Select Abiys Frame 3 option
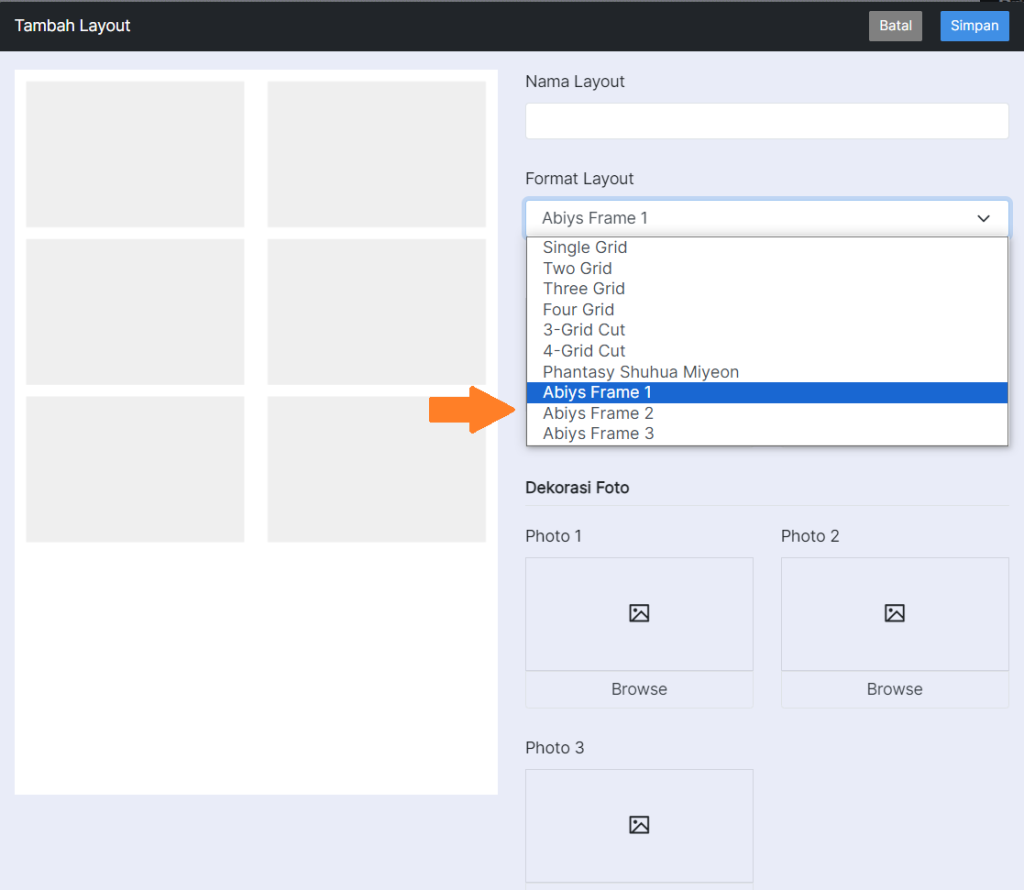 point(767,434)
